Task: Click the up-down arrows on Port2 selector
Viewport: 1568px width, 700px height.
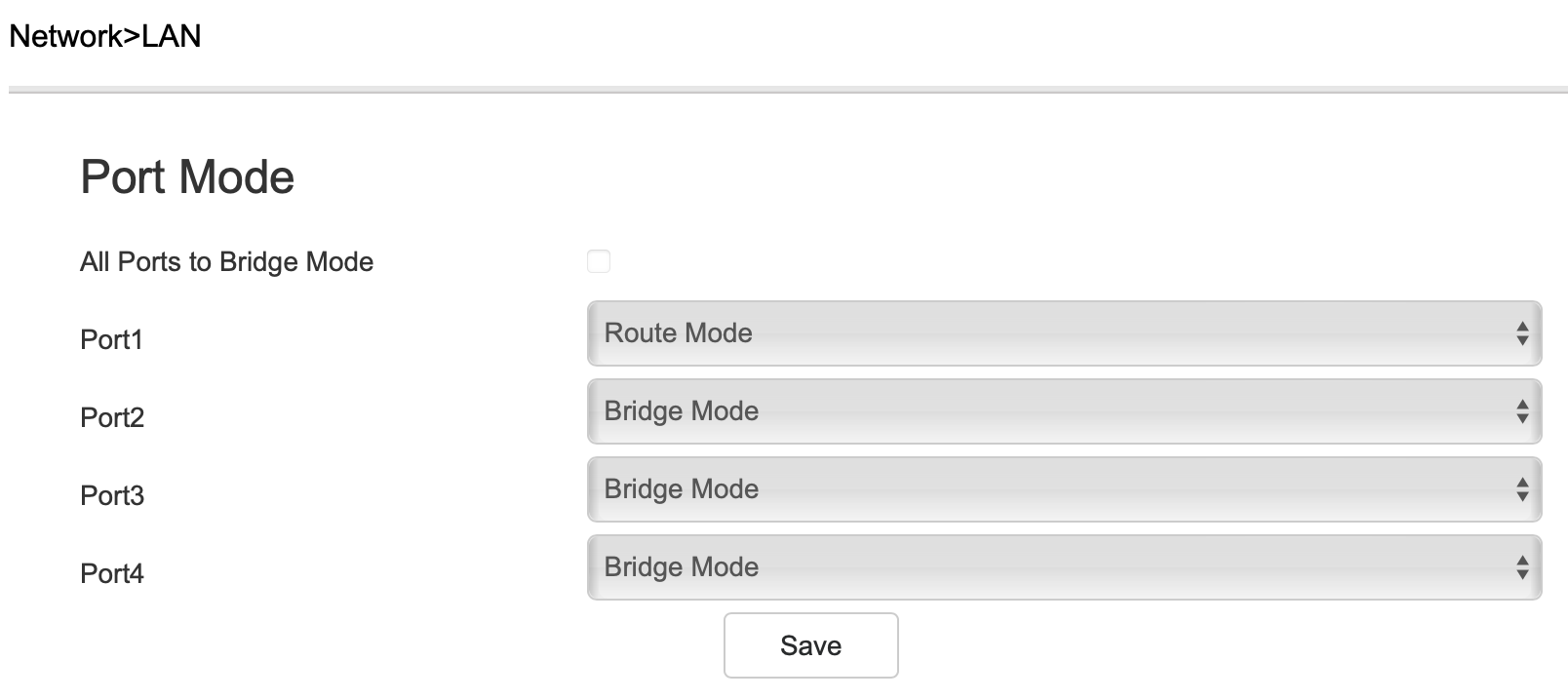Action: click(1521, 411)
